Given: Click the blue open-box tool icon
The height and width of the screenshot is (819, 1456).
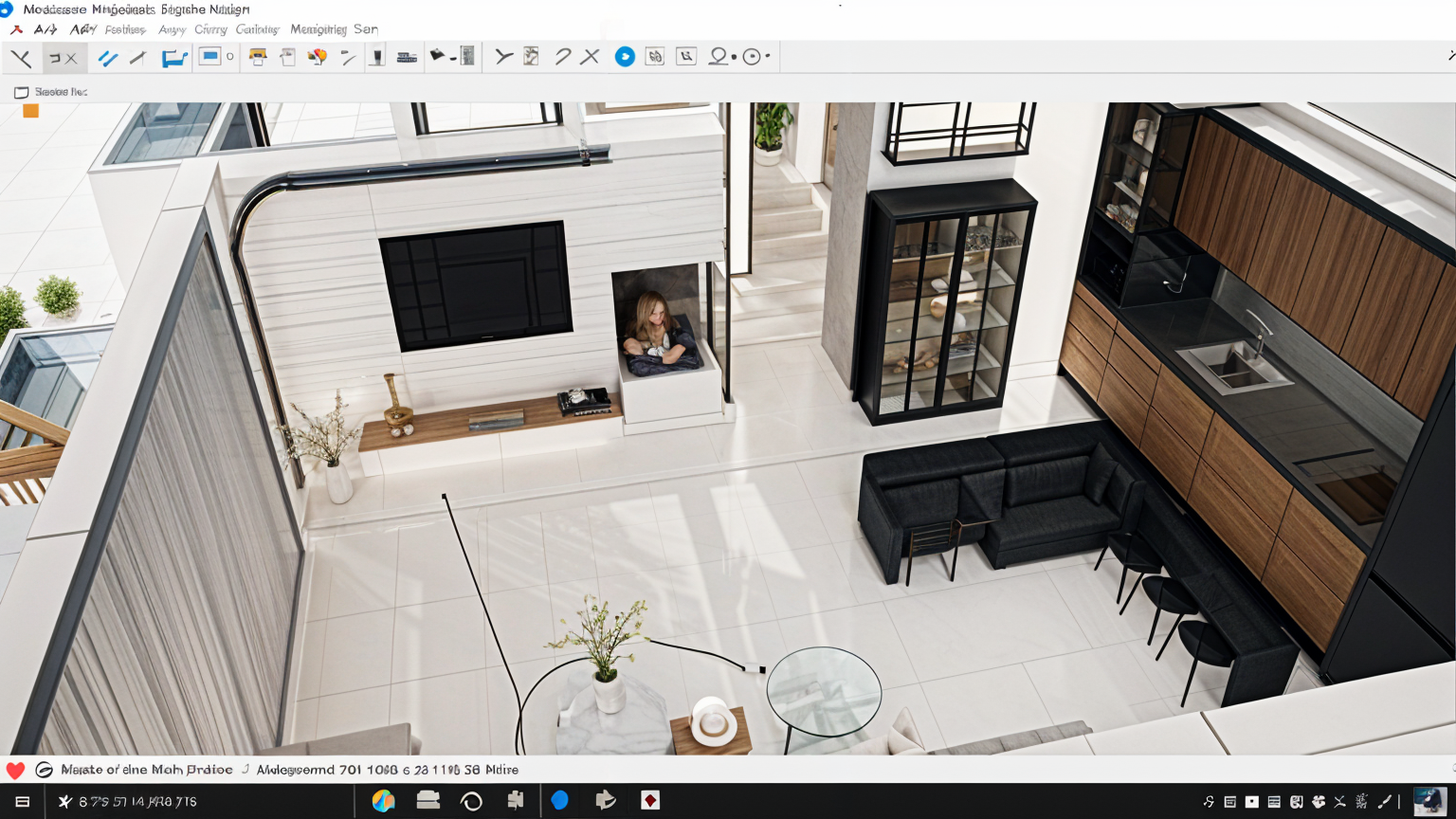Looking at the screenshot, I should coord(173,58).
